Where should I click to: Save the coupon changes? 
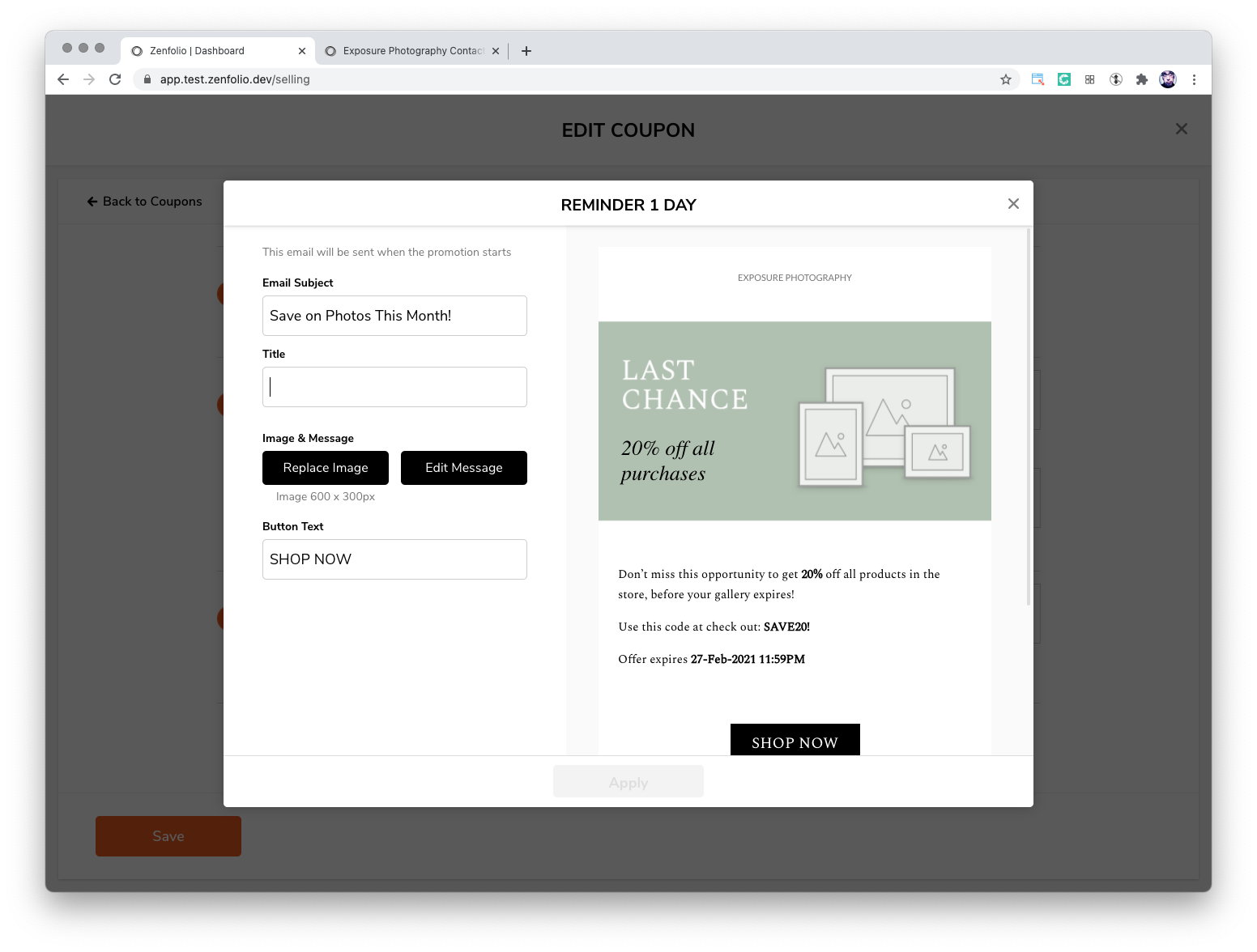[168, 835]
